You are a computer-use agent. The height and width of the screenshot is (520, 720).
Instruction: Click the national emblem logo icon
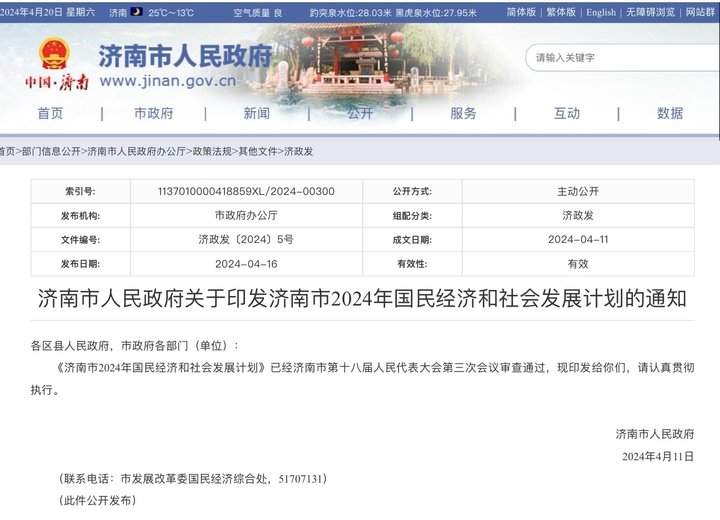(54, 54)
